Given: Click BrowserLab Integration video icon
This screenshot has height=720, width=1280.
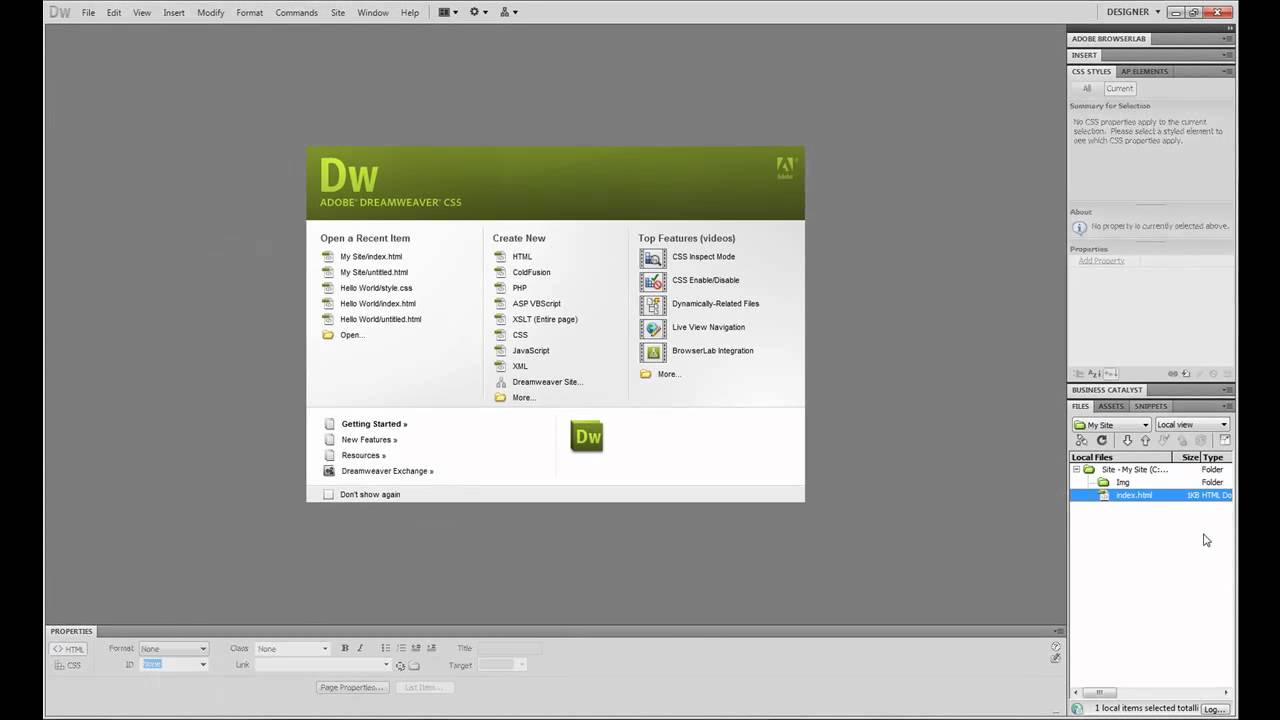Looking at the screenshot, I should (x=653, y=351).
